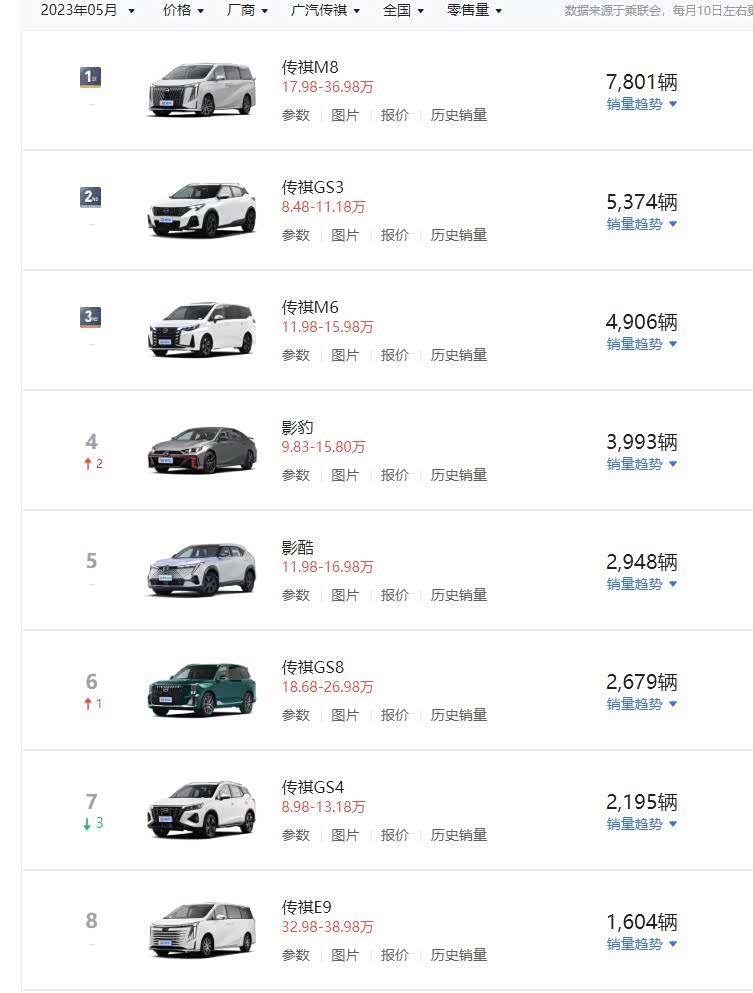Click the rank 1 gold badge icon
The width and height of the screenshot is (753, 993).
pyautogui.click(x=91, y=78)
